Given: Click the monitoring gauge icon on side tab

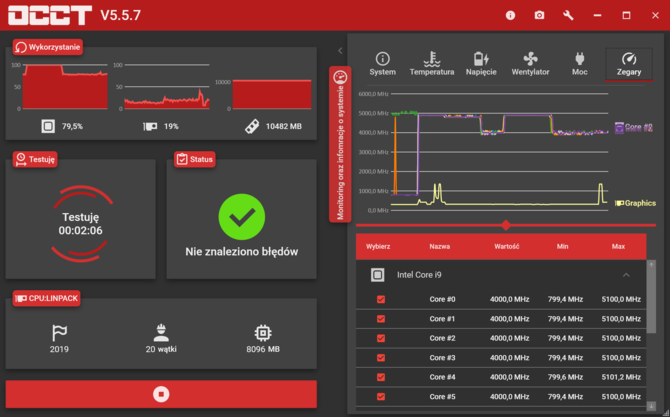Looking at the screenshot, I should [340, 77].
